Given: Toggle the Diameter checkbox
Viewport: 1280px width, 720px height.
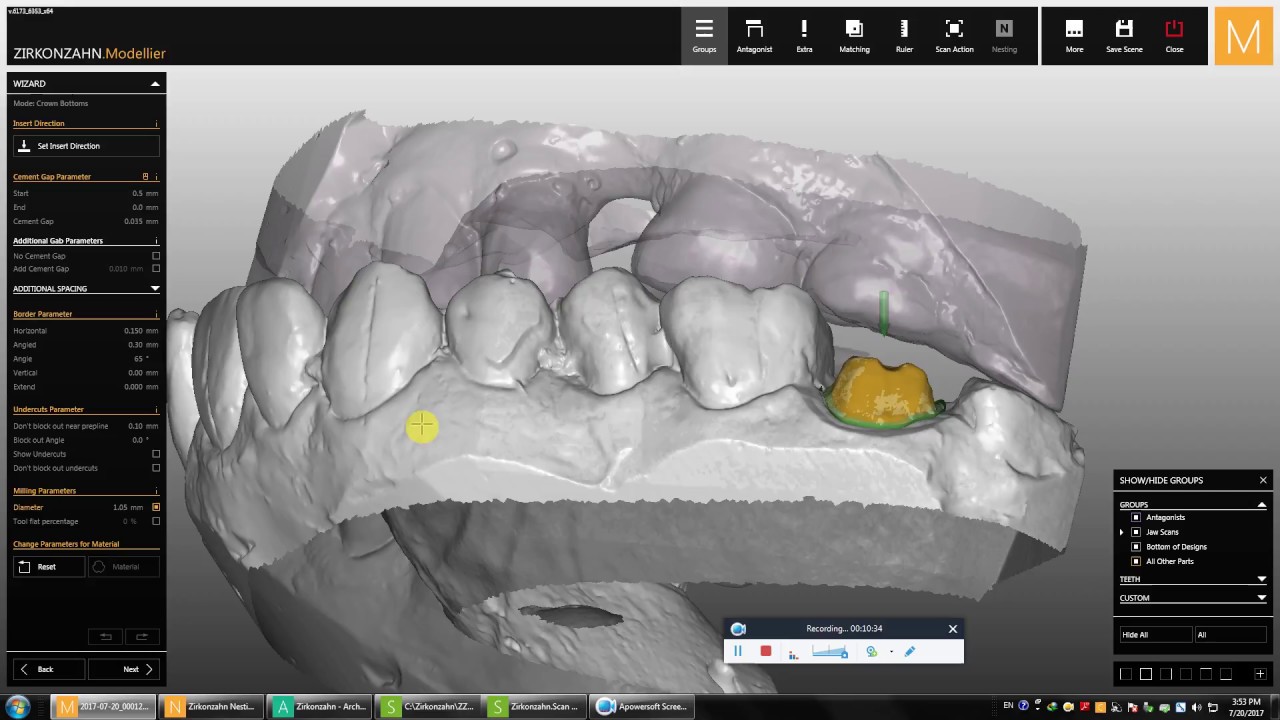Looking at the screenshot, I should tap(156, 507).
